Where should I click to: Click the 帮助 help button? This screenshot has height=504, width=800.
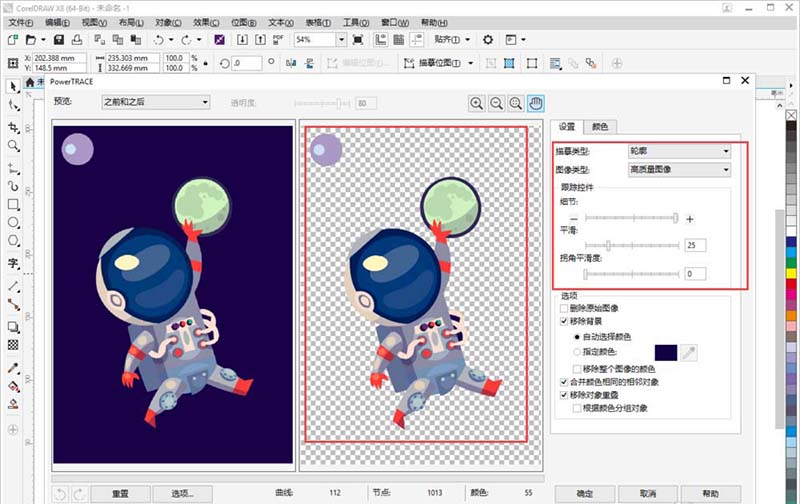point(711,493)
